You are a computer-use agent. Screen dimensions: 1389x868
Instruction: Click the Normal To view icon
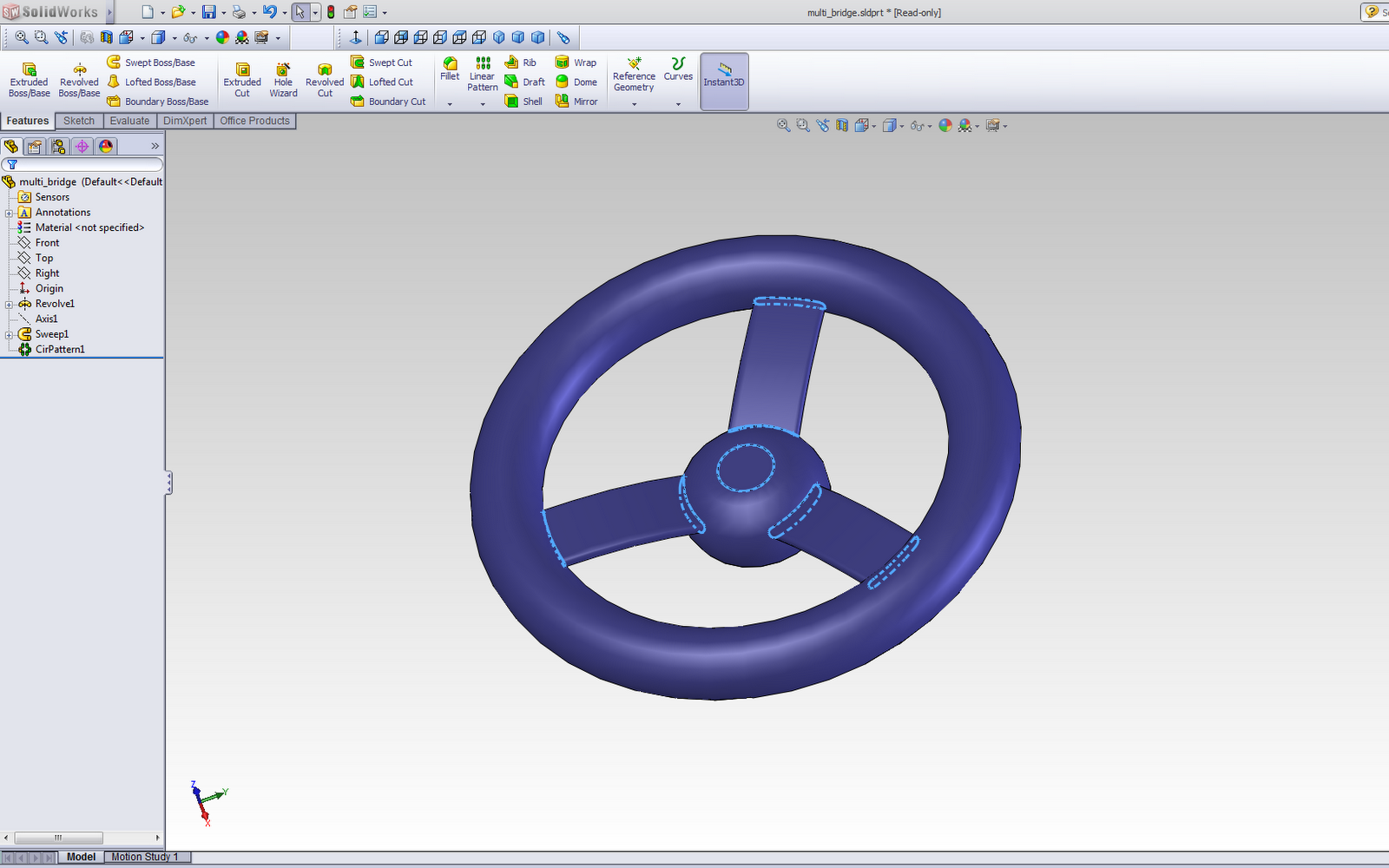(356, 37)
